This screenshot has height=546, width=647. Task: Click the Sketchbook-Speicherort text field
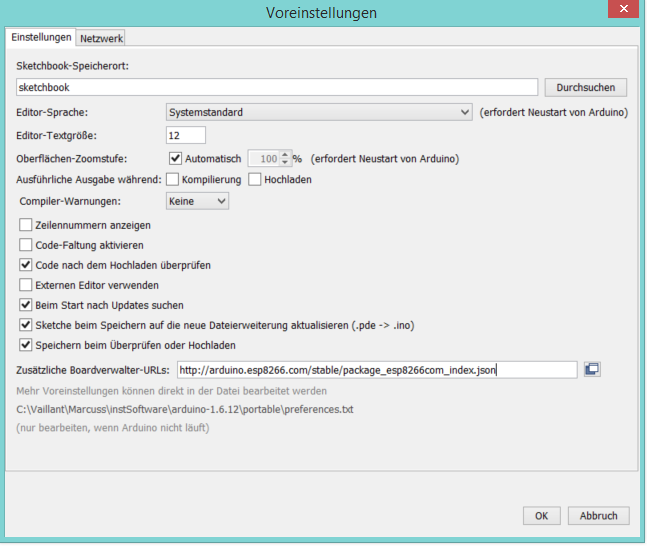(277, 88)
